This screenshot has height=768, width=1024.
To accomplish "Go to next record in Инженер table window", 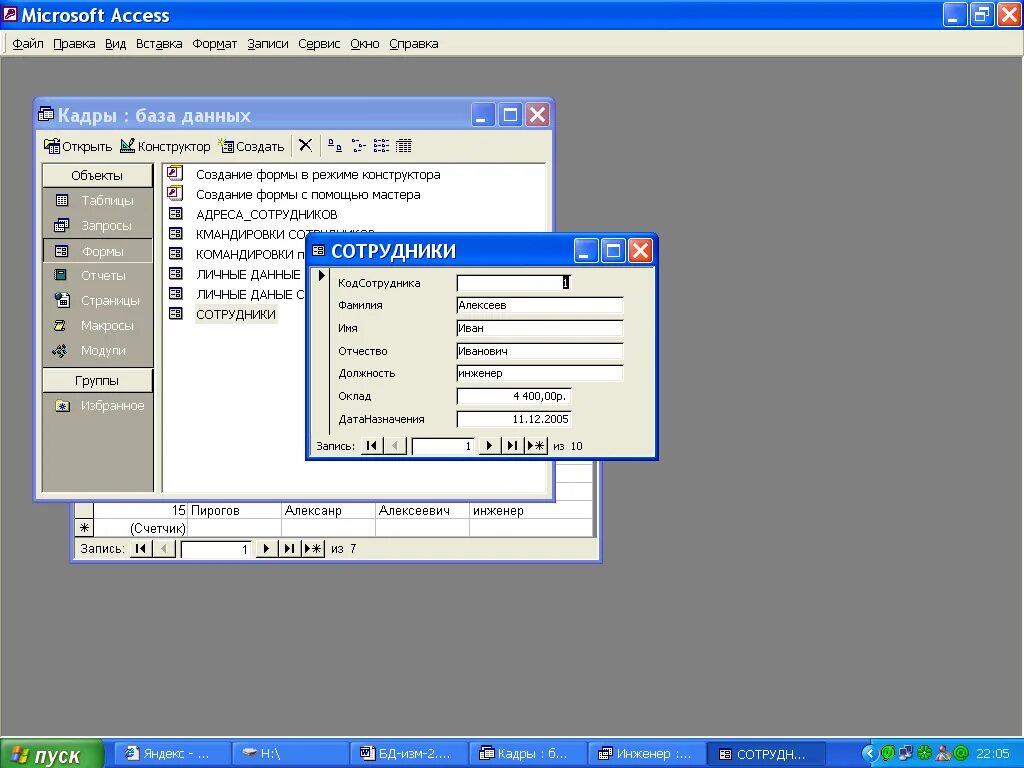I will pyautogui.click(x=265, y=549).
